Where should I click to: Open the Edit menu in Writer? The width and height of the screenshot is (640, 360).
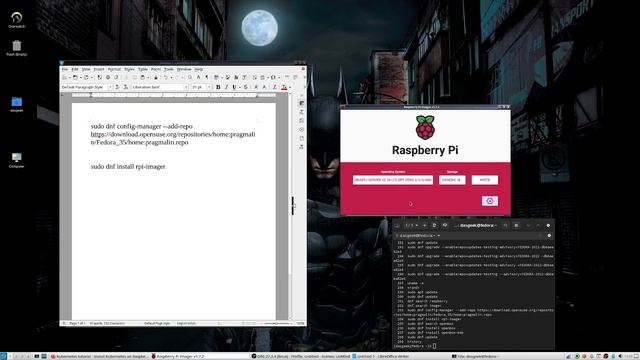(75, 69)
